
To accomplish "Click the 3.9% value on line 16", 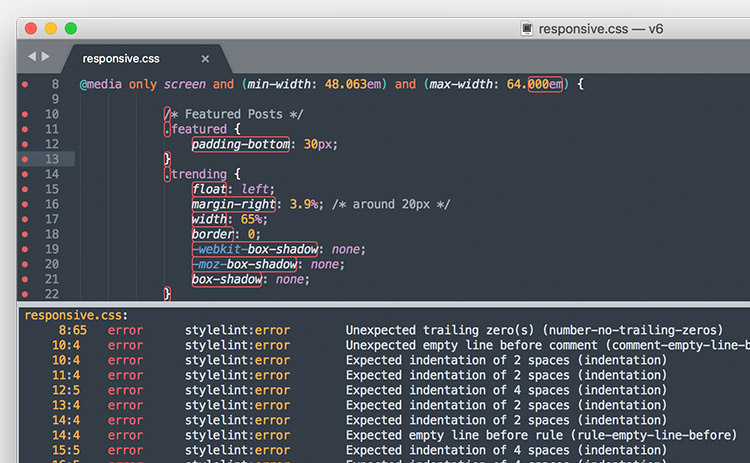I will (x=304, y=204).
